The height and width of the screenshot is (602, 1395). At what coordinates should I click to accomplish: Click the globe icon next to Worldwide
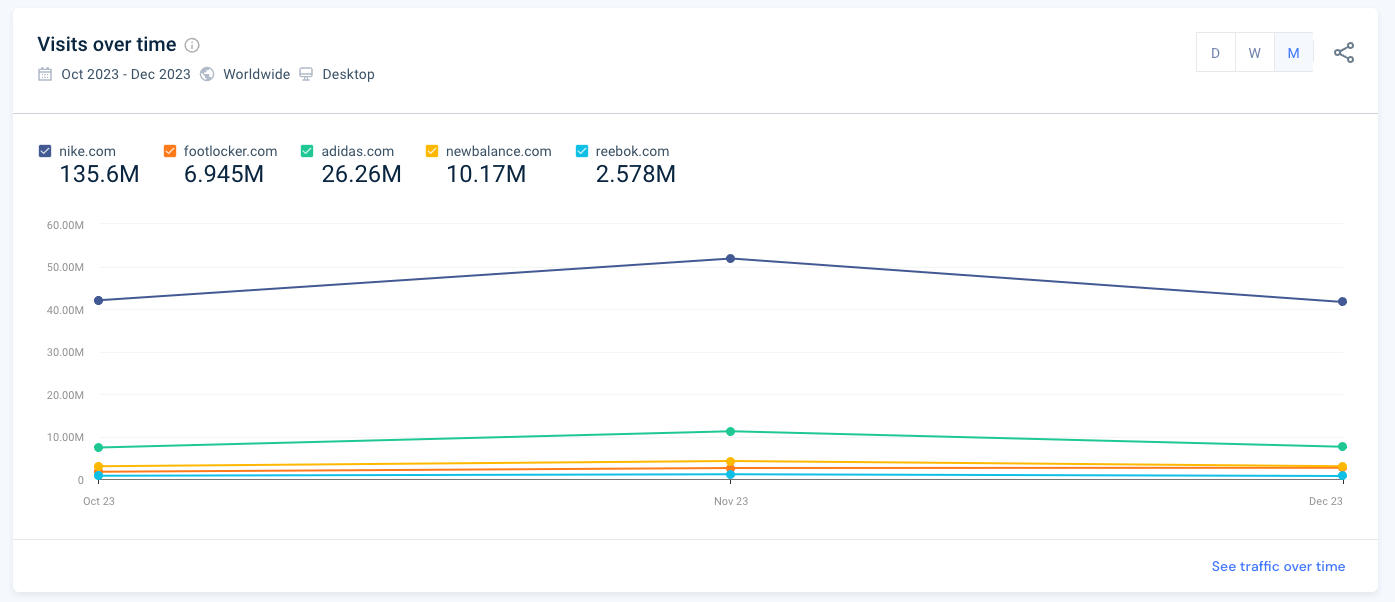[x=207, y=74]
